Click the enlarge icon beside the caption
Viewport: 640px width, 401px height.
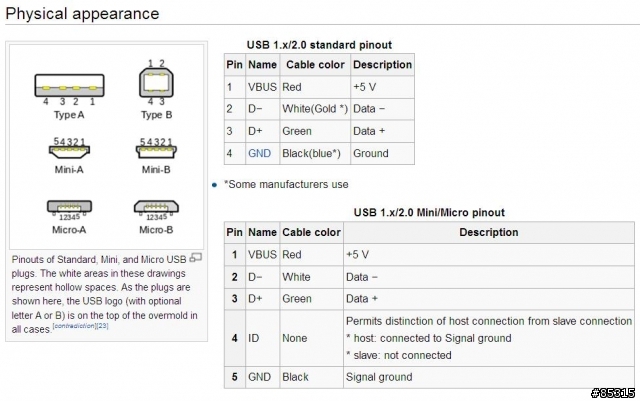point(196,258)
